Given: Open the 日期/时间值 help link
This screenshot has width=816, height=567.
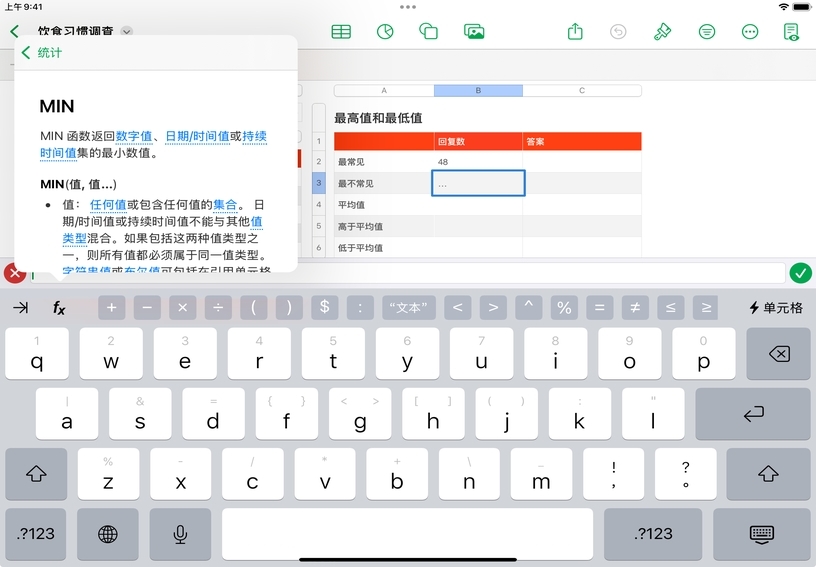Looking at the screenshot, I should tap(195, 136).
